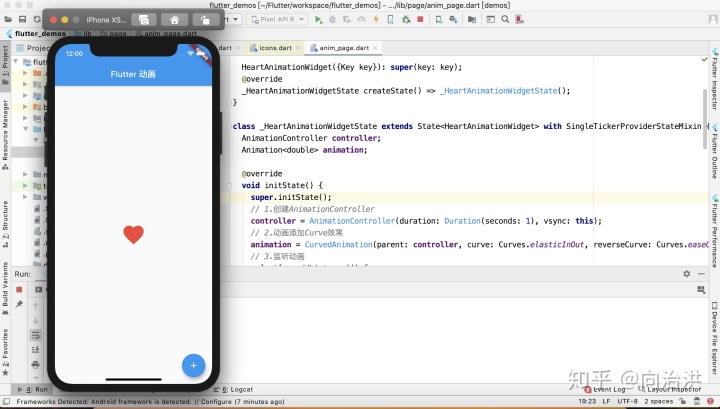The height and width of the screenshot is (409, 720).
Task: Stop the app with the toolbar red square
Action: (x=420, y=19)
